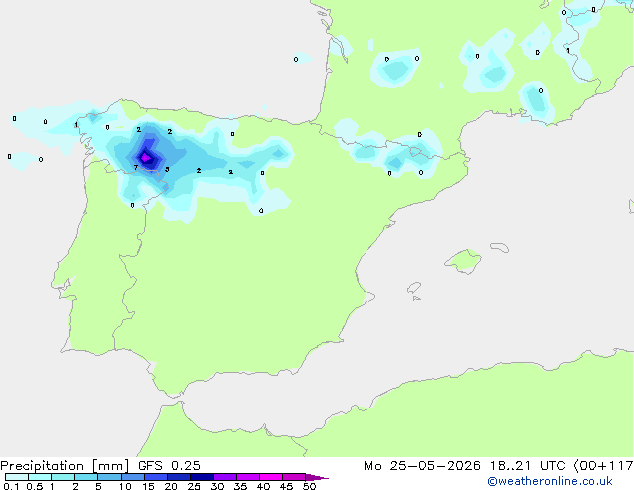The height and width of the screenshot is (490, 634).
Task: Click the 30 mm purple legend swatch
Action: click(224, 477)
